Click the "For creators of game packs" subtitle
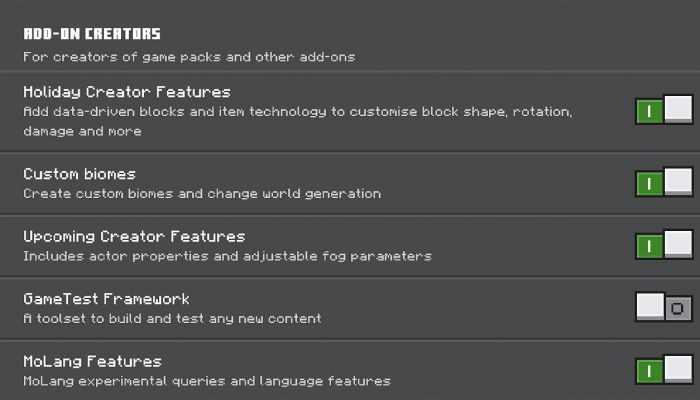700x400 pixels. click(189, 57)
